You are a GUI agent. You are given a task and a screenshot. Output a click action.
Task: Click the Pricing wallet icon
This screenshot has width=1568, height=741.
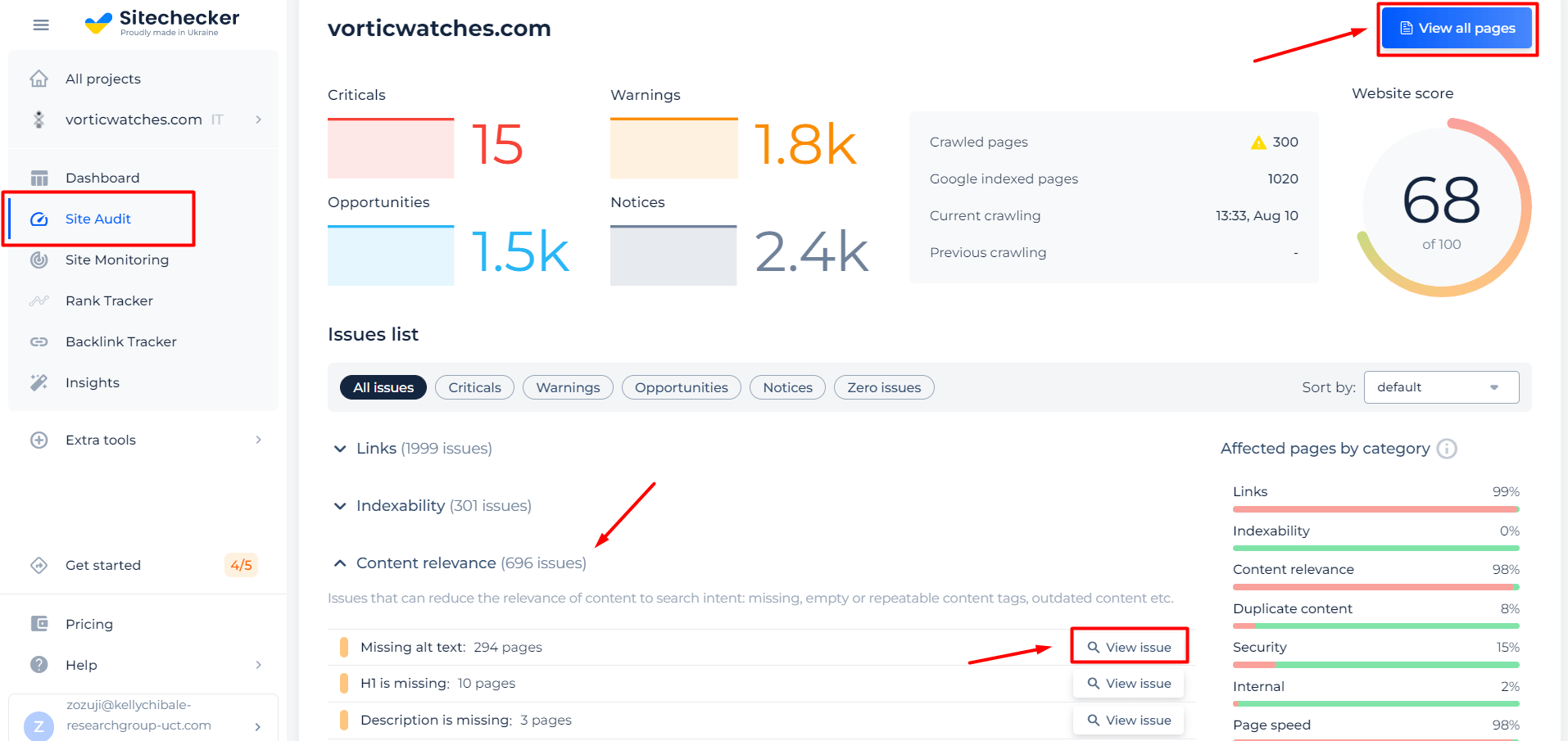pos(39,624)
